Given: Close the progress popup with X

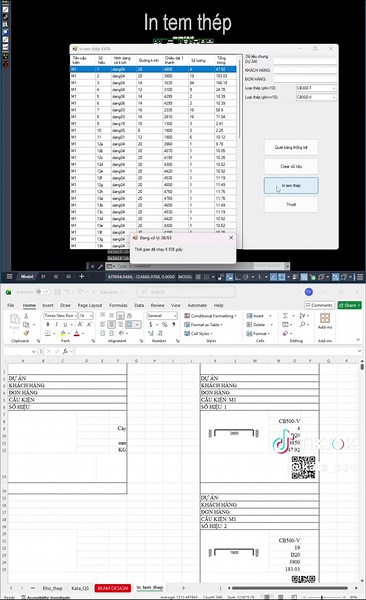Looking at the screenshot, I should (231, 238).
